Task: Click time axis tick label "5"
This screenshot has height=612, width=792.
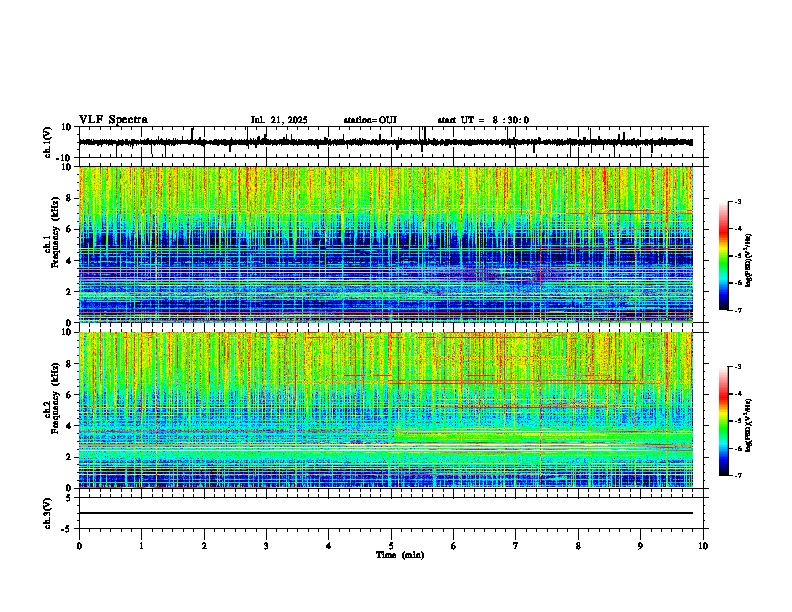Action: pos(391,546)
